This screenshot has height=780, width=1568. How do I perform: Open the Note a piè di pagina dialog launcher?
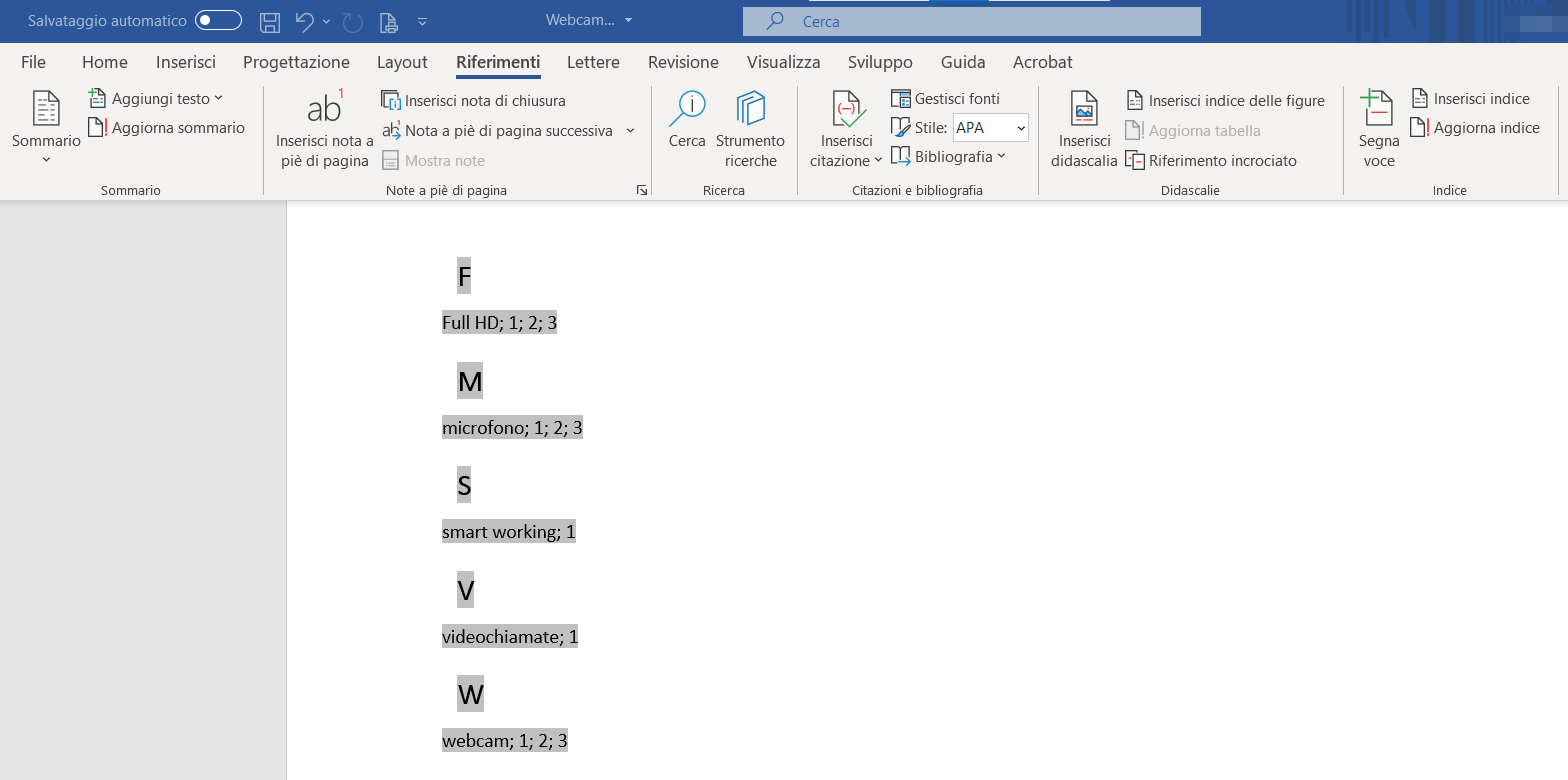pos(642,190)
